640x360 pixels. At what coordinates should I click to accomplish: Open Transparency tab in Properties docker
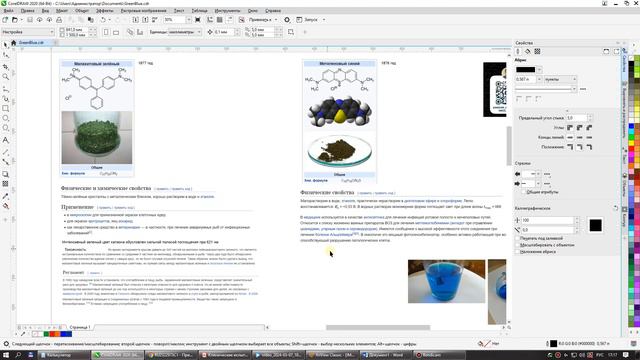point(537,51)
